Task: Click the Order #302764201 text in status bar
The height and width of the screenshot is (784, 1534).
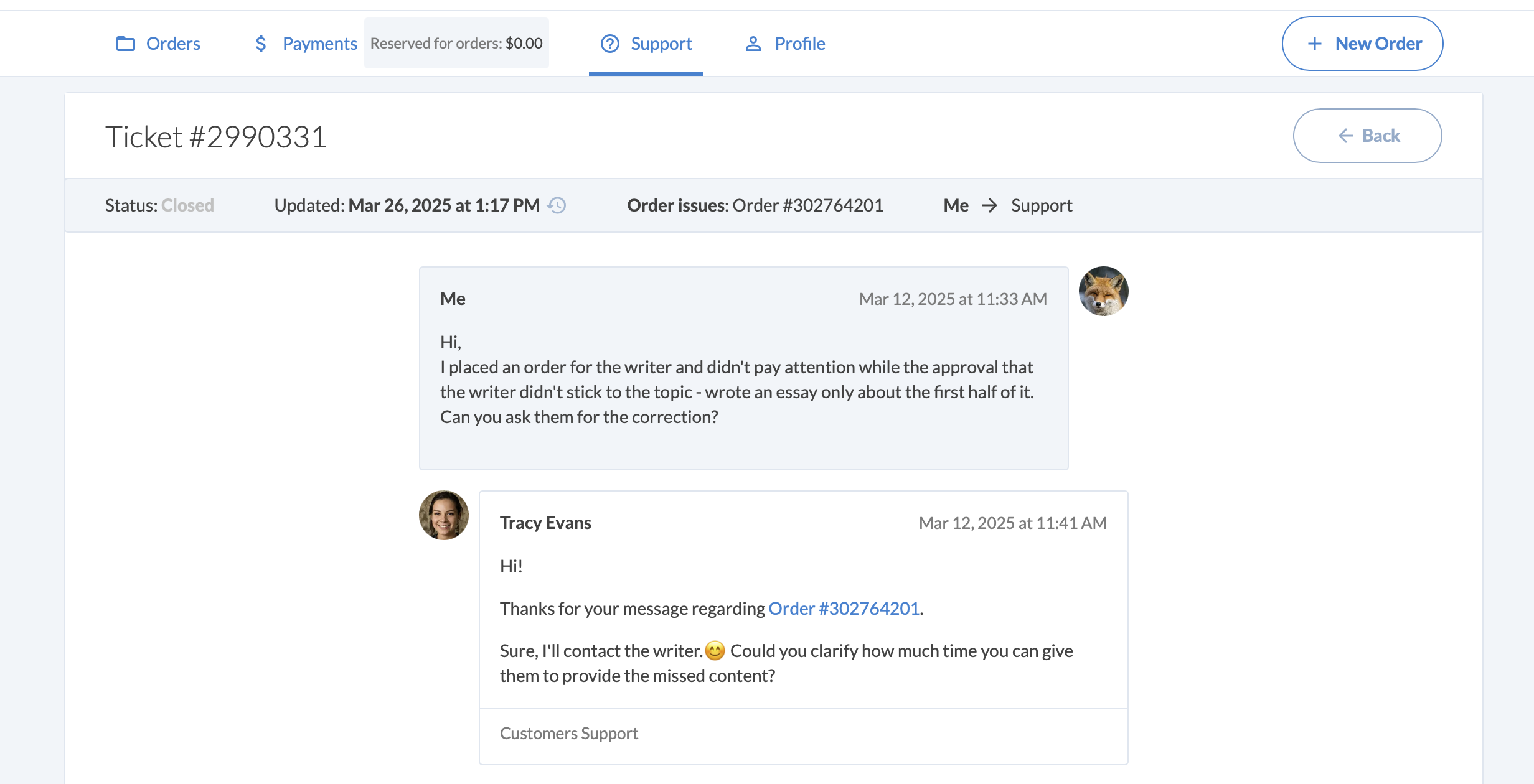Action: click(807, 205)
